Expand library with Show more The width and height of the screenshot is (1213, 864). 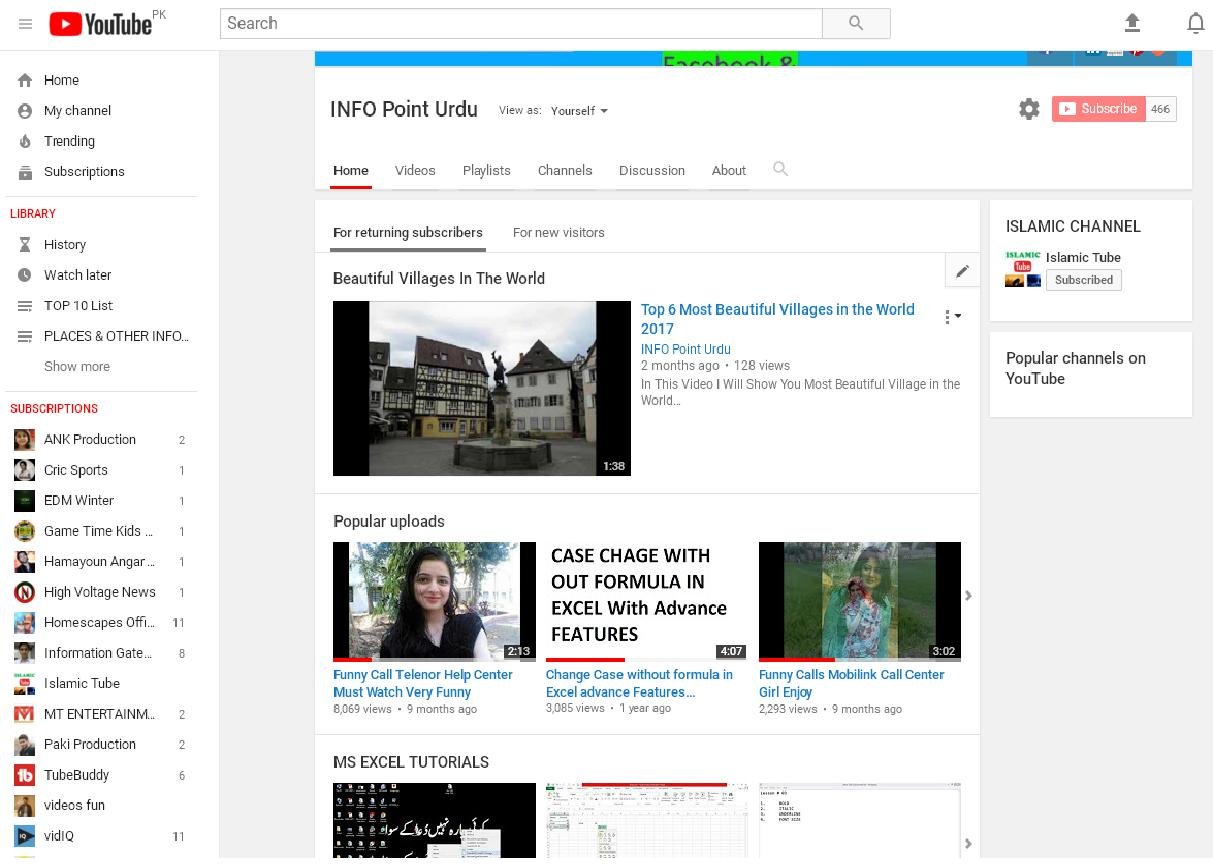77,366
